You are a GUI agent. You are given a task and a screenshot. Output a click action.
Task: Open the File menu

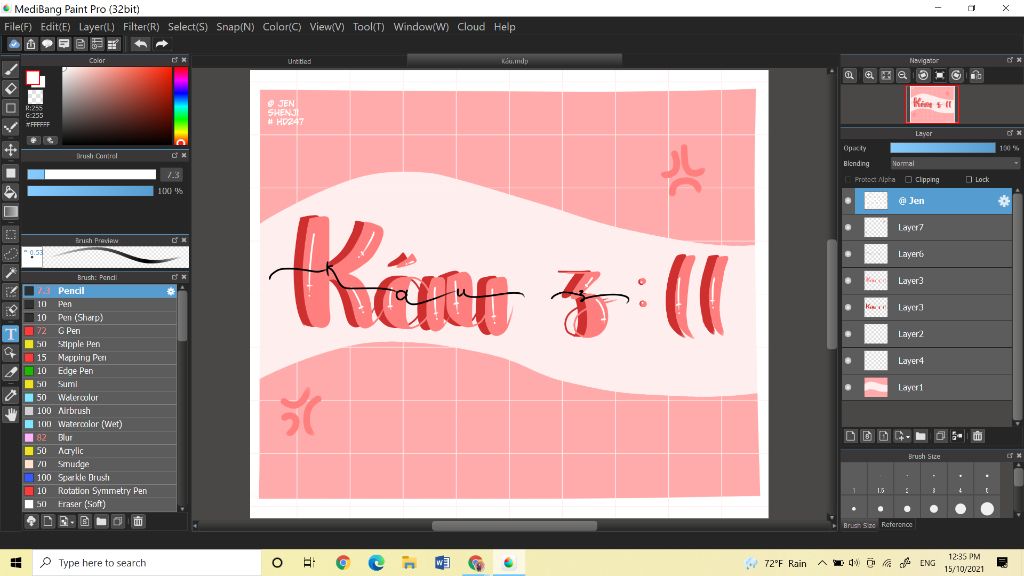(18, 27)
